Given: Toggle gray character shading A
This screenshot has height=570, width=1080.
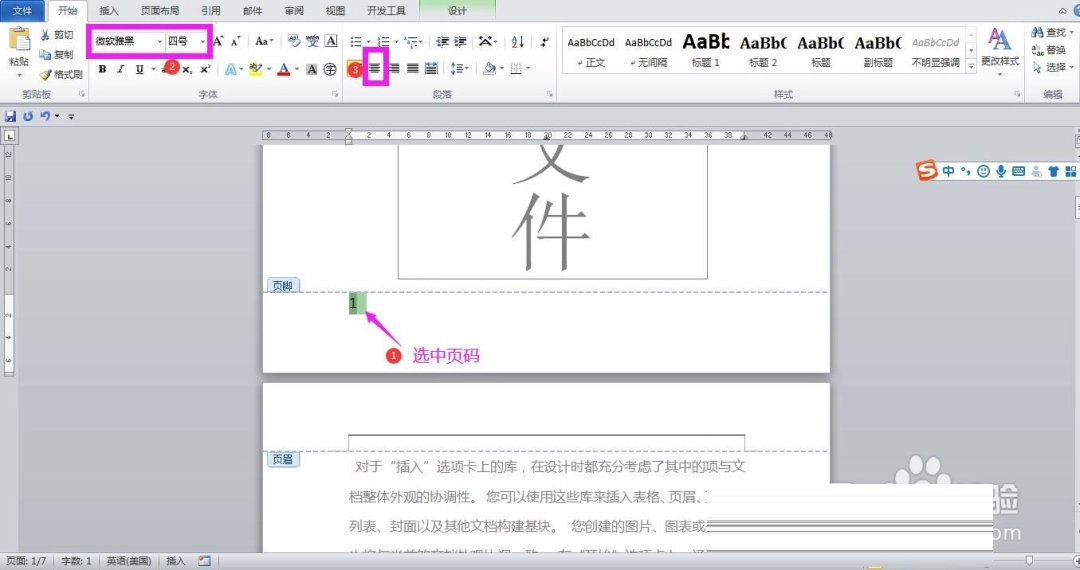Looking at the screenshot, I should (x=312, y=69).
